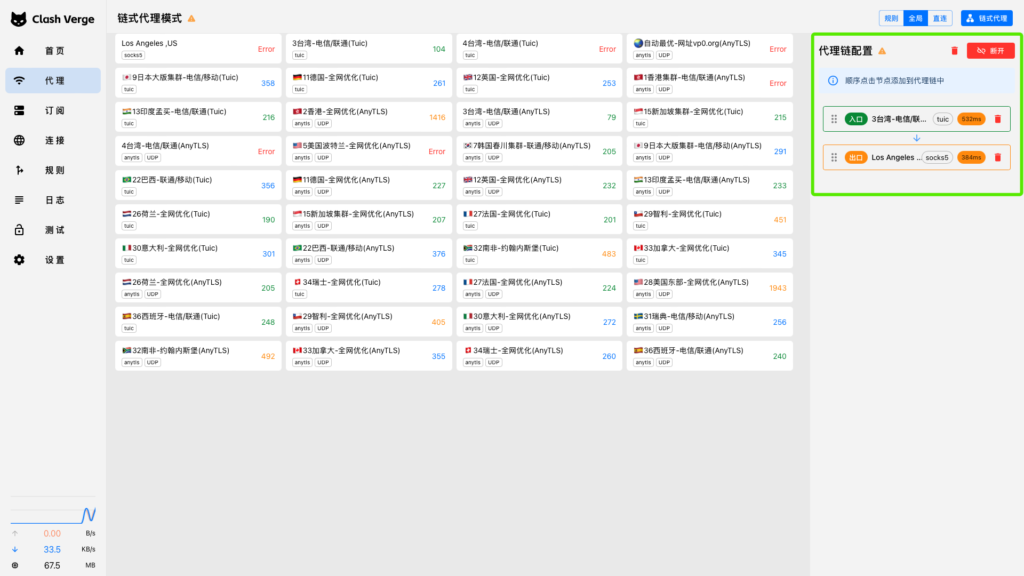Click the 532ms latency chip in chain

971,119
